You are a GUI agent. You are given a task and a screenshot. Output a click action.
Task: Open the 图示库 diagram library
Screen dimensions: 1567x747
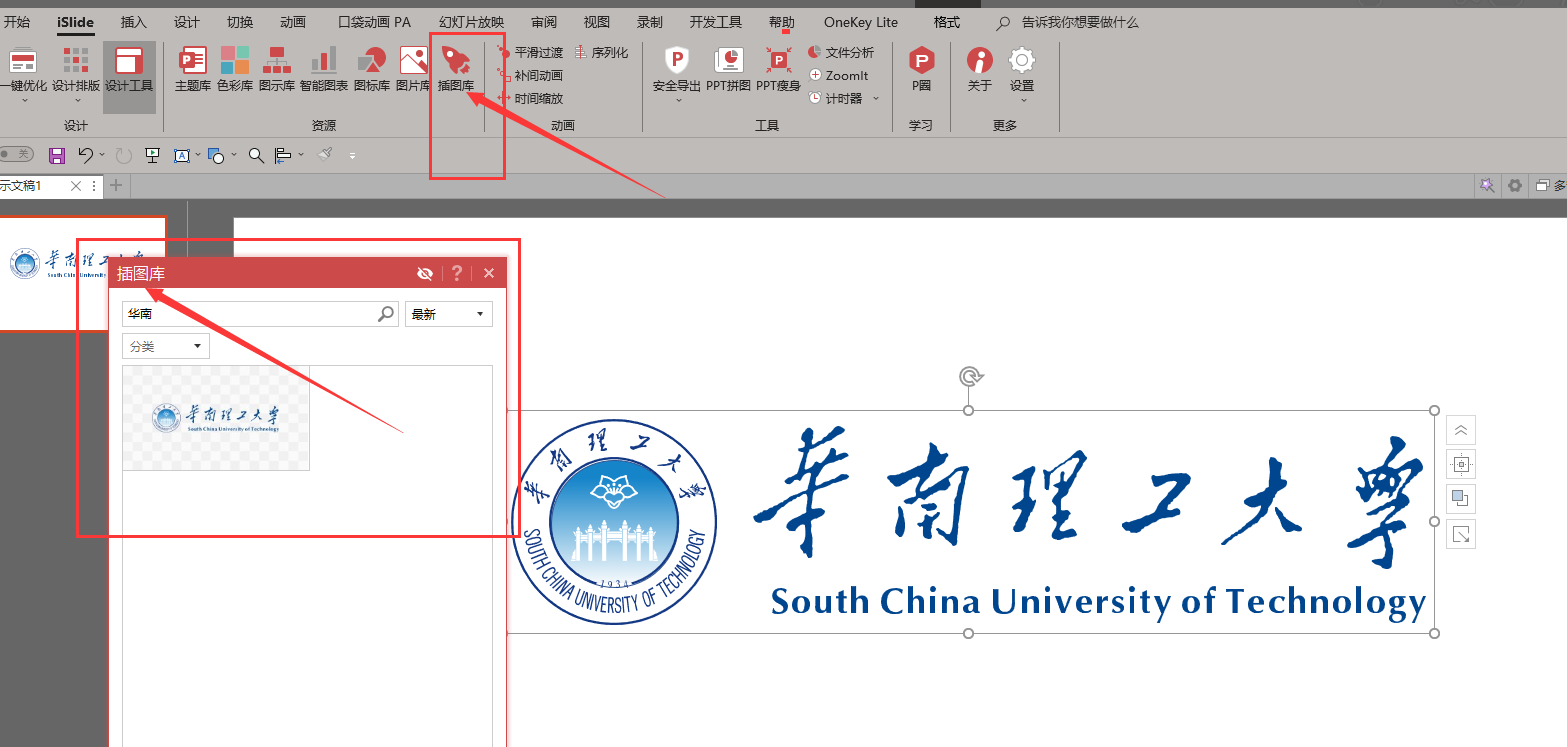[276, 70]
